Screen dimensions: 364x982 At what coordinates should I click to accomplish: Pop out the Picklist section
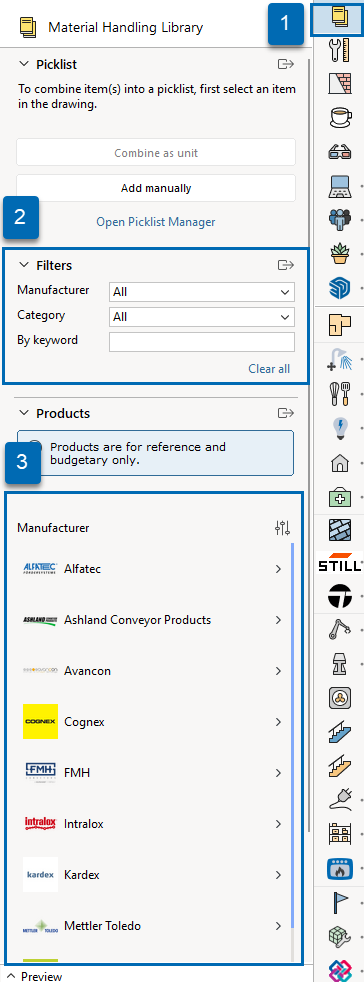286,64
